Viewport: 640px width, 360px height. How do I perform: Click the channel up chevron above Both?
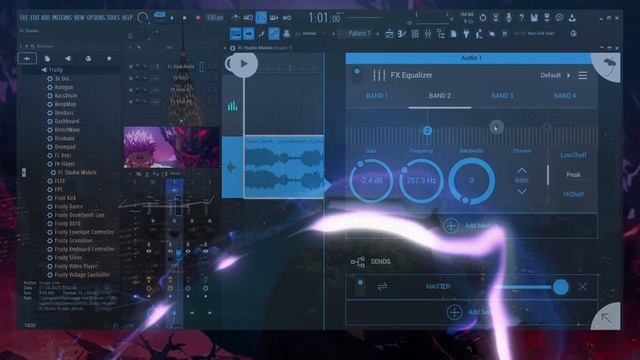[522, 170]
